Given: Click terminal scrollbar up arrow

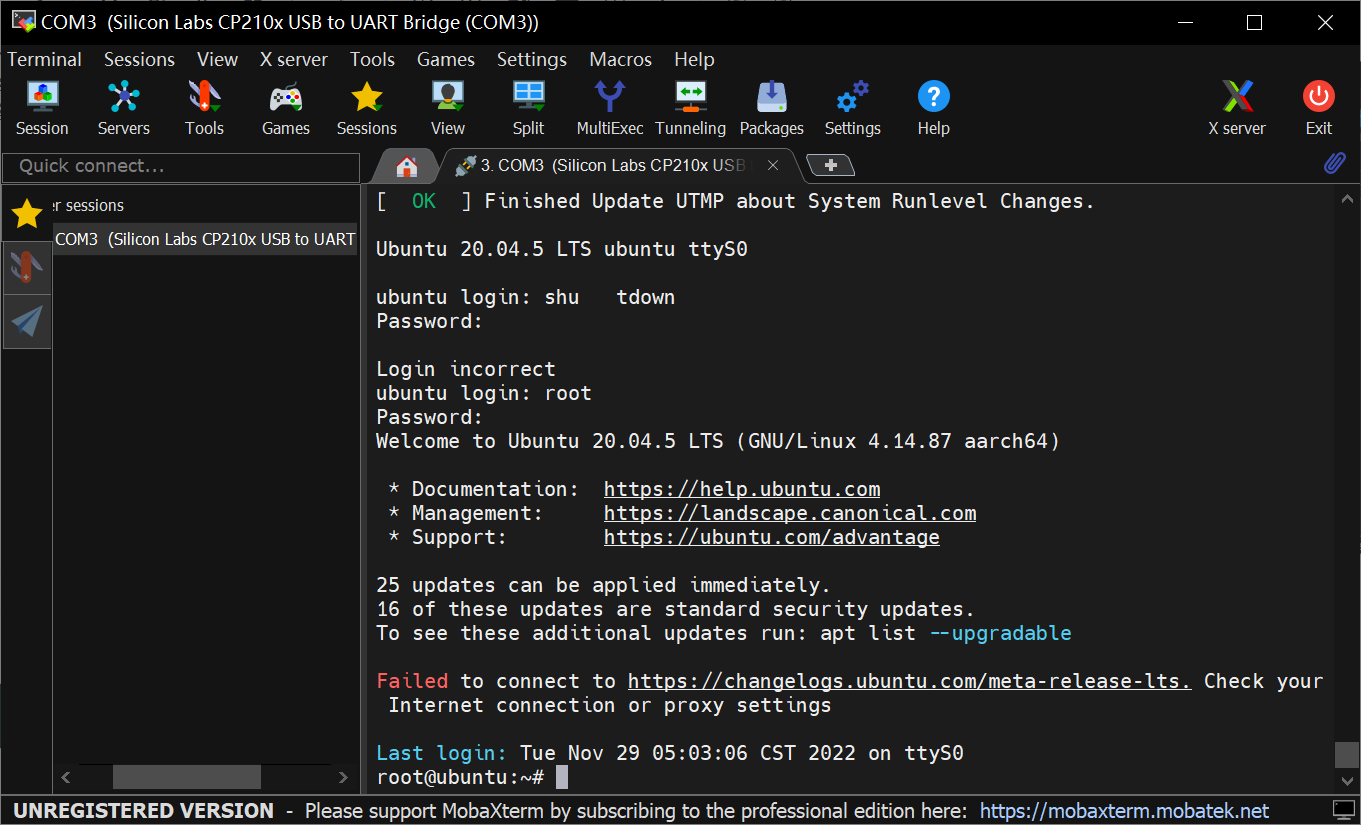Looking at the screenshot, I should tap(1347, 199).
